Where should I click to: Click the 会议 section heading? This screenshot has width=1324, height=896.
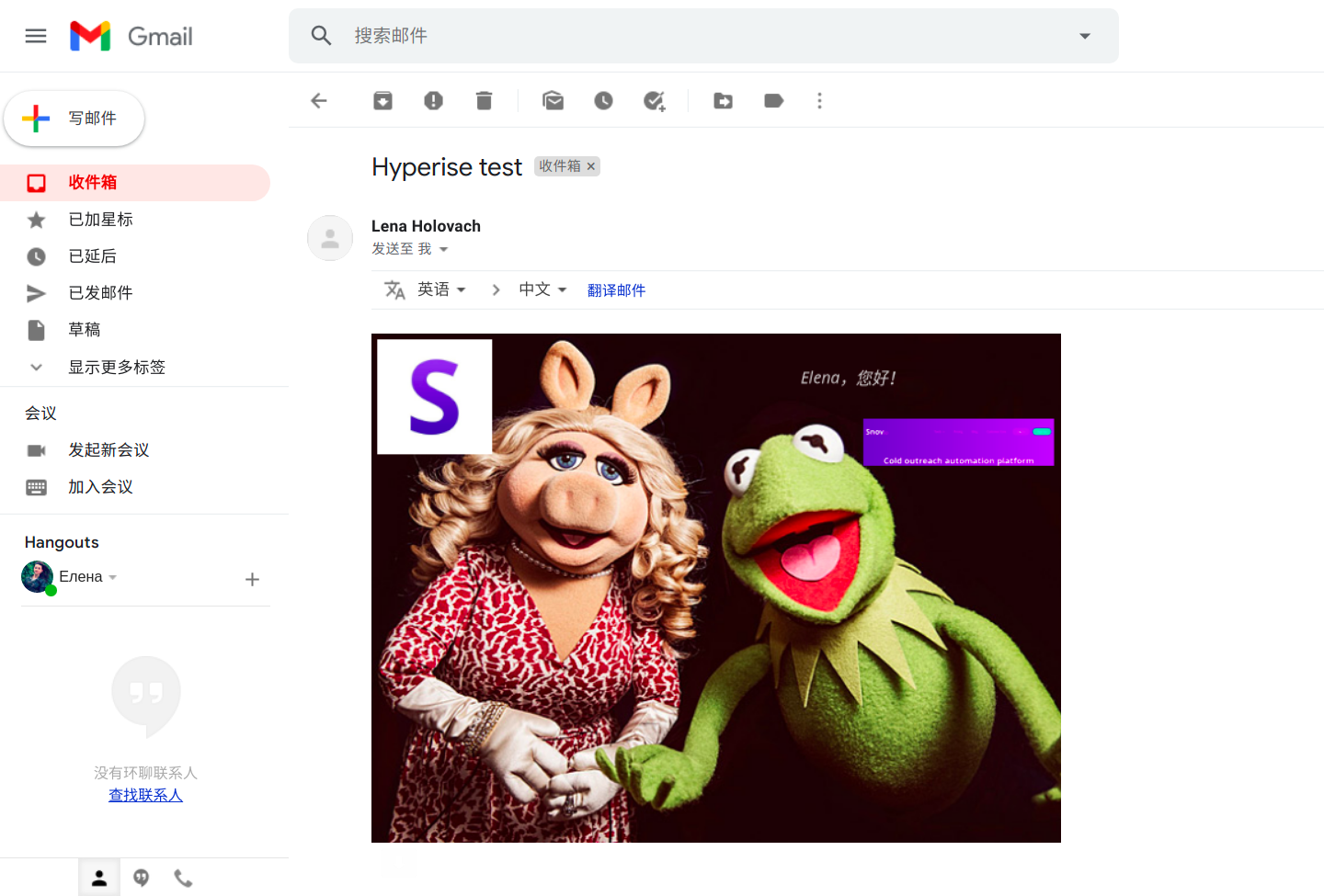40,414
